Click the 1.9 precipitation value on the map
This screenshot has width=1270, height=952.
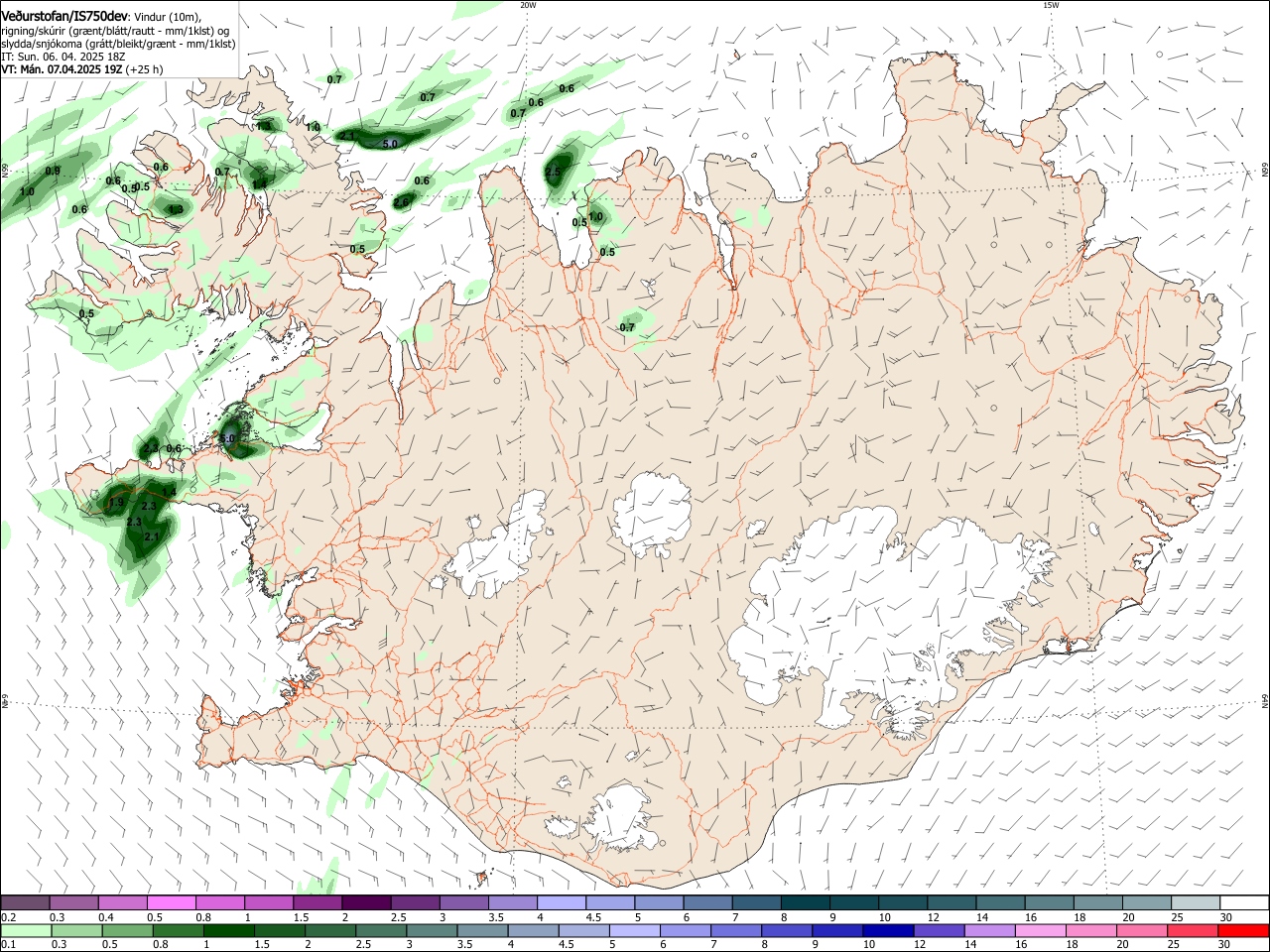coord(116,503)
